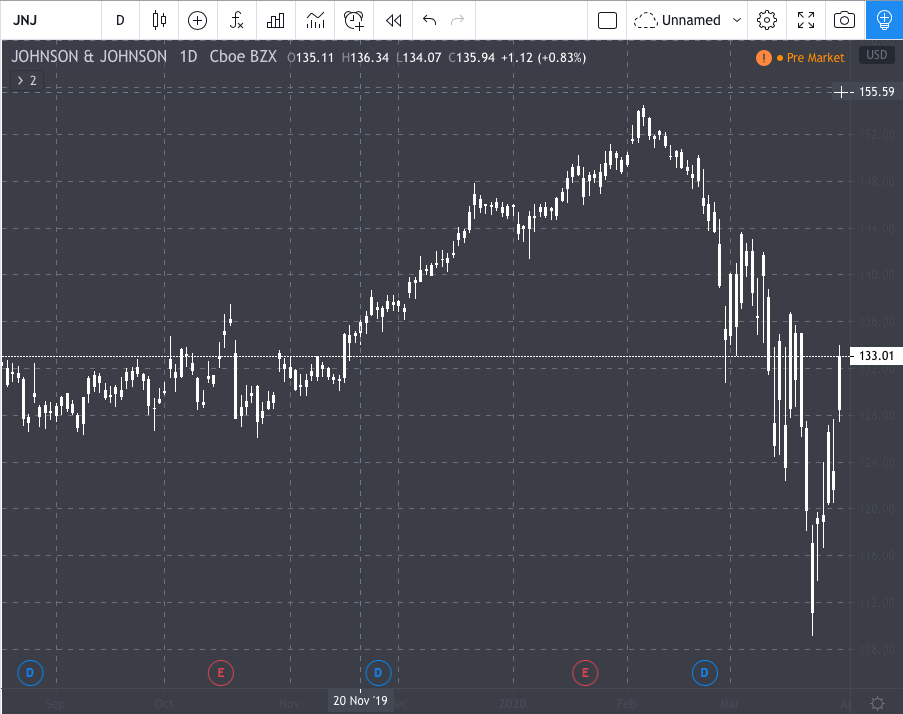Screen dimensions: 903x714
Task: Open the Unnamed layout dropdown
Action: tap(690, 20)
